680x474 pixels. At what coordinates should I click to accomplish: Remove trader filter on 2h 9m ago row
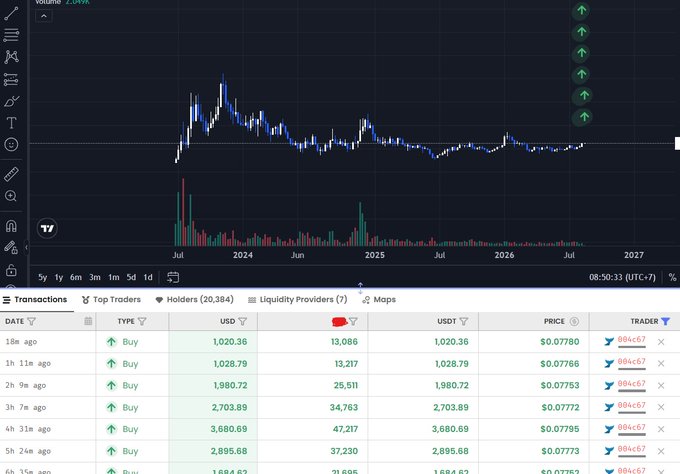tap(661, 386)
